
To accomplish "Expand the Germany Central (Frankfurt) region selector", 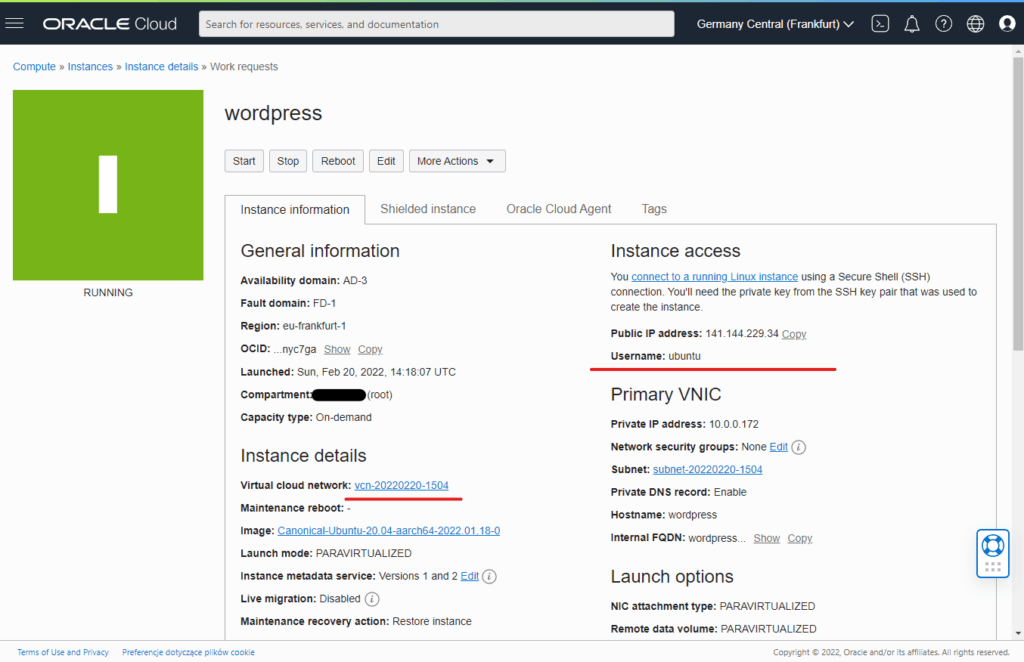I will (775, 24).
